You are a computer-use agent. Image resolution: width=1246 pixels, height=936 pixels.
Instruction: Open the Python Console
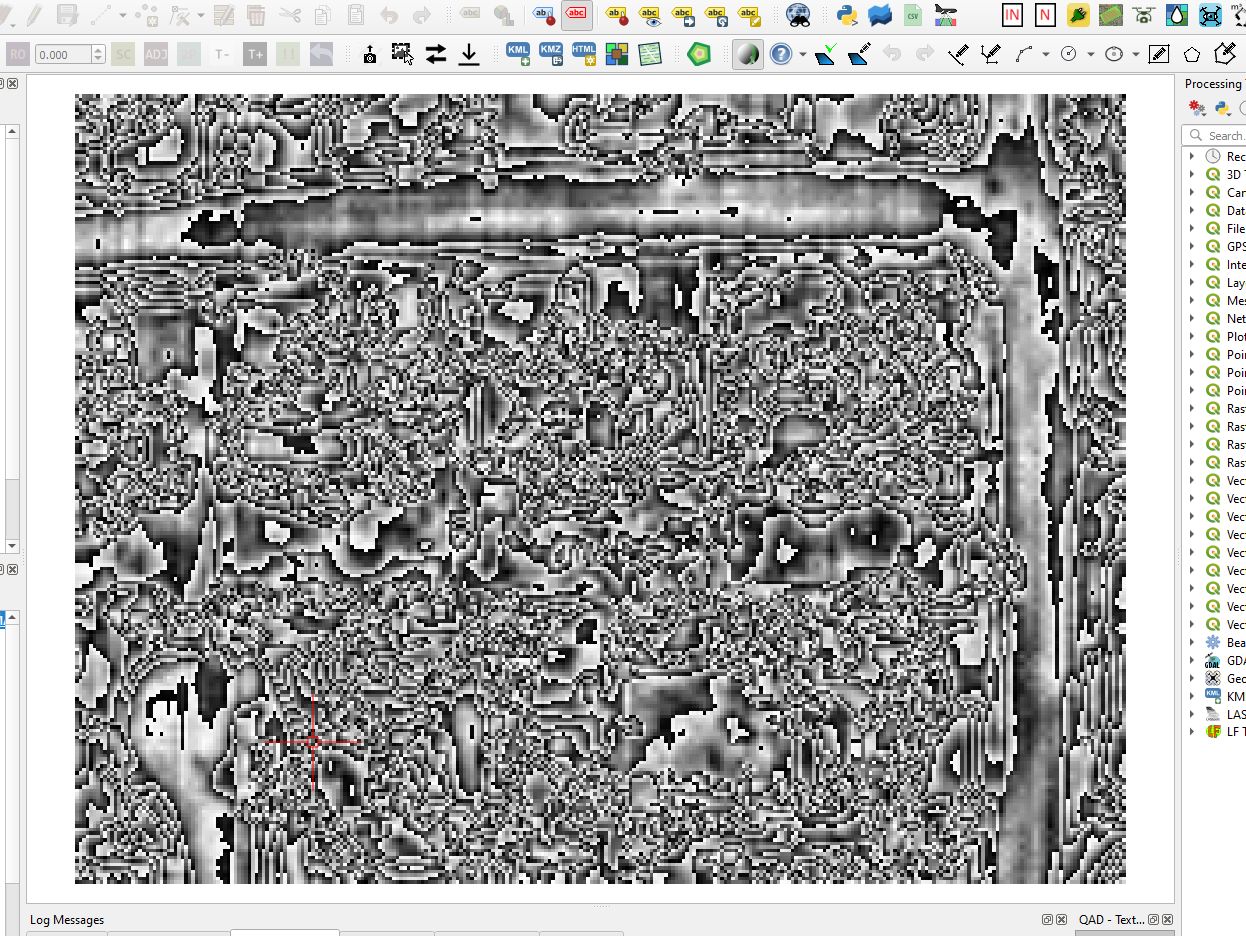(x=845, y=16)
